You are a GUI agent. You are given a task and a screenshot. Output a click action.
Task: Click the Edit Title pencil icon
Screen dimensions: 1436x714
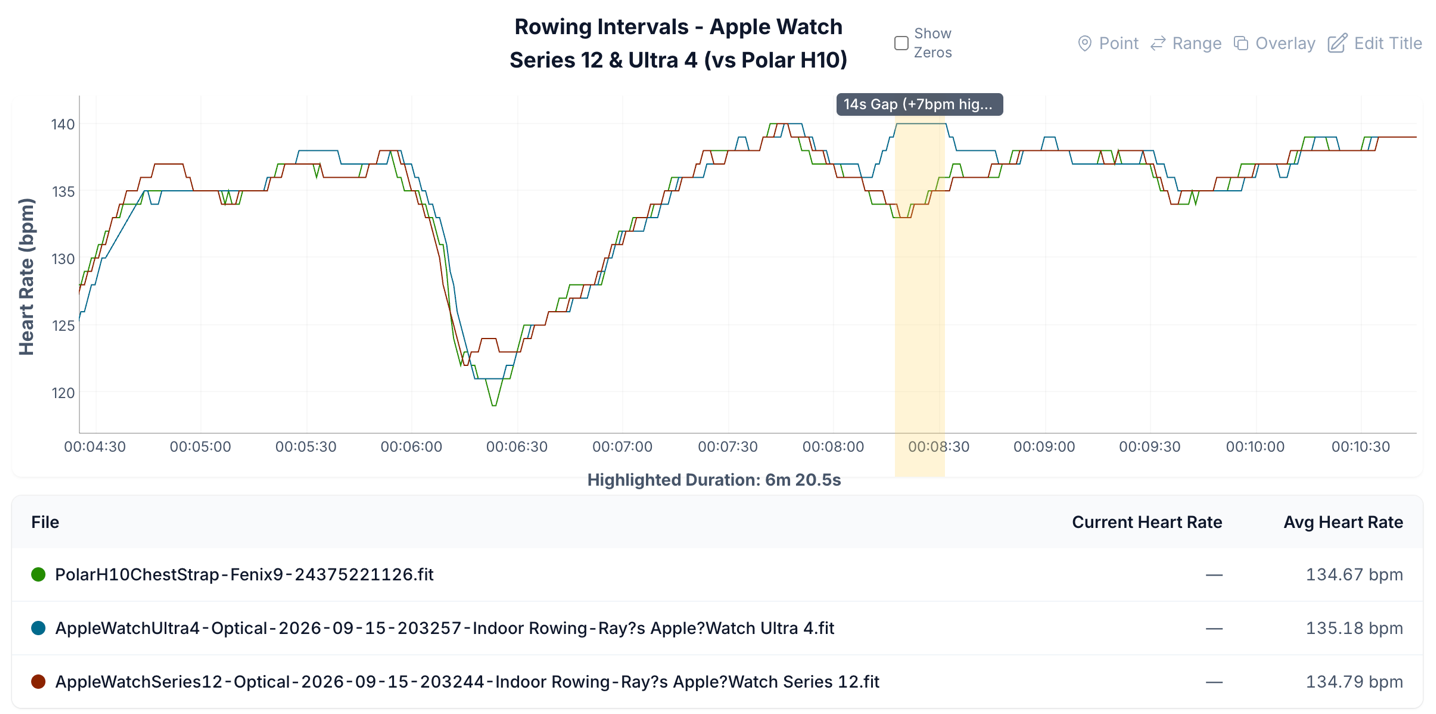tap(1337, 43)
